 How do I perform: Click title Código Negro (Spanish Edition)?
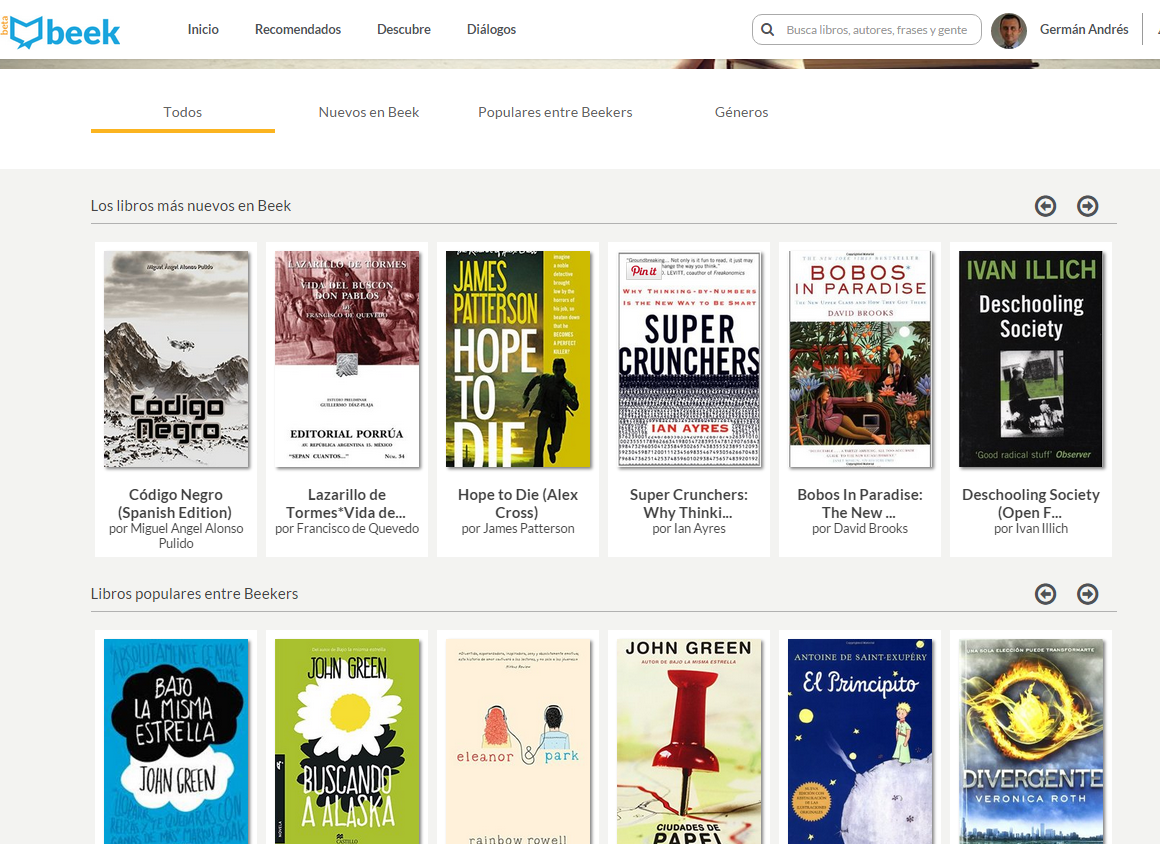coord(175,504)
